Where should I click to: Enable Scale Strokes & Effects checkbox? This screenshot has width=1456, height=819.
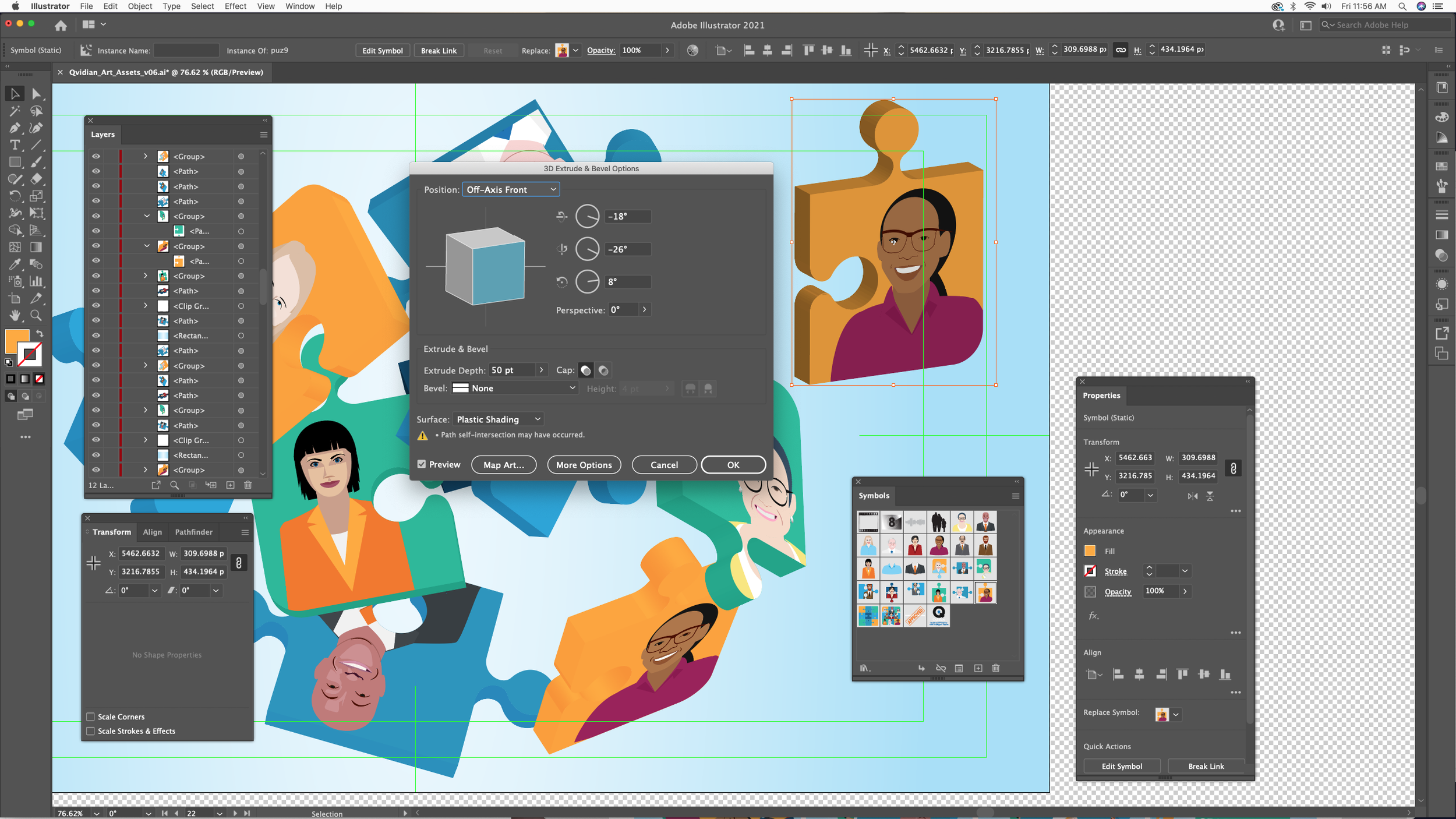[91, 731]
